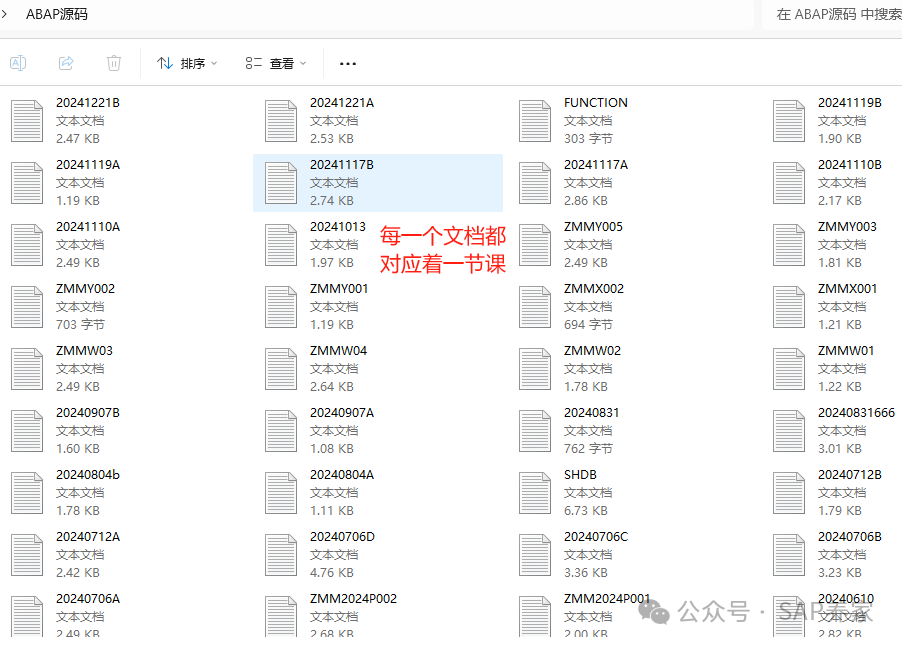Select the ZMMX002 file icon
The width and height of the screenshot is (902, 647).
point(535,307)
